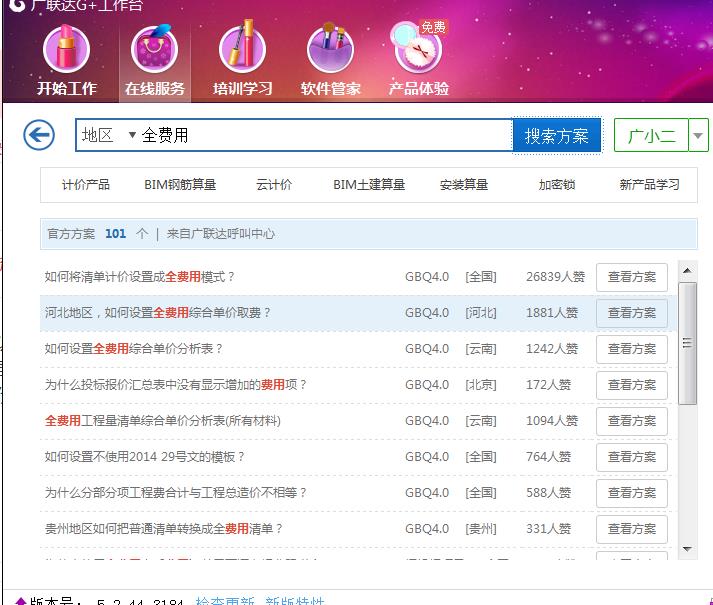
Task: Open question 如何设置全费用综合单价分析表？
Action: (x=134, y=348)
